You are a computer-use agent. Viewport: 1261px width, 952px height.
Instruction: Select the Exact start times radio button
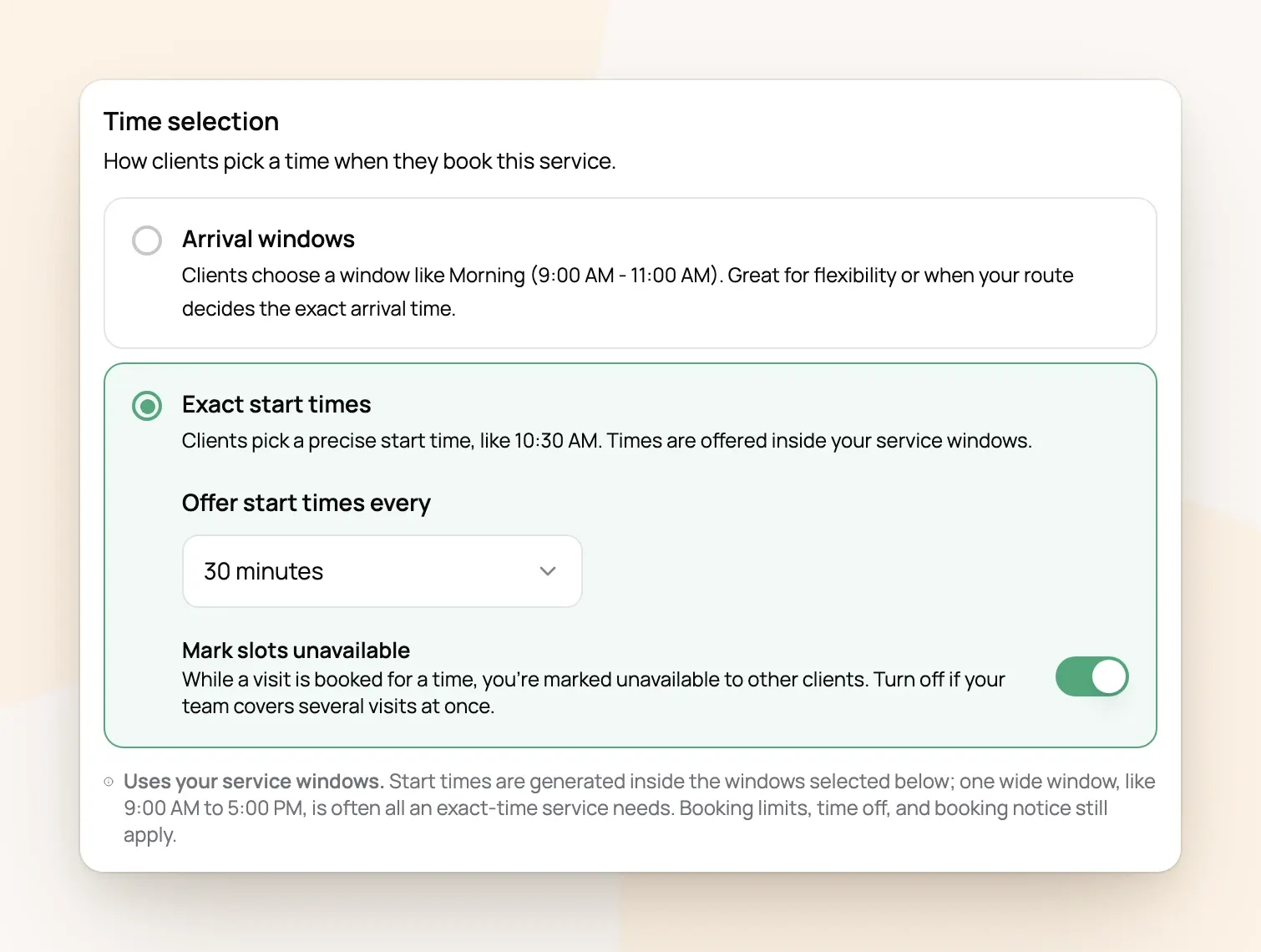[147, 406]
